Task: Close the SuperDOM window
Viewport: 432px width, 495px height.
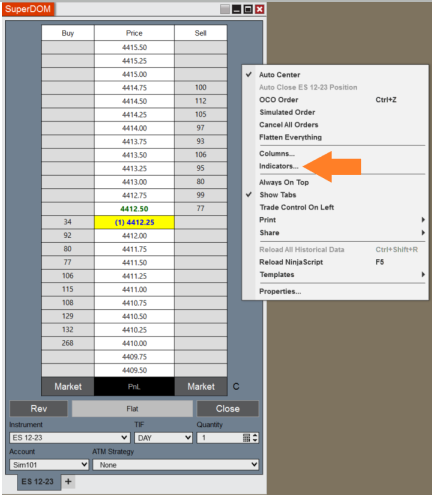Action: tap(259, 9)
